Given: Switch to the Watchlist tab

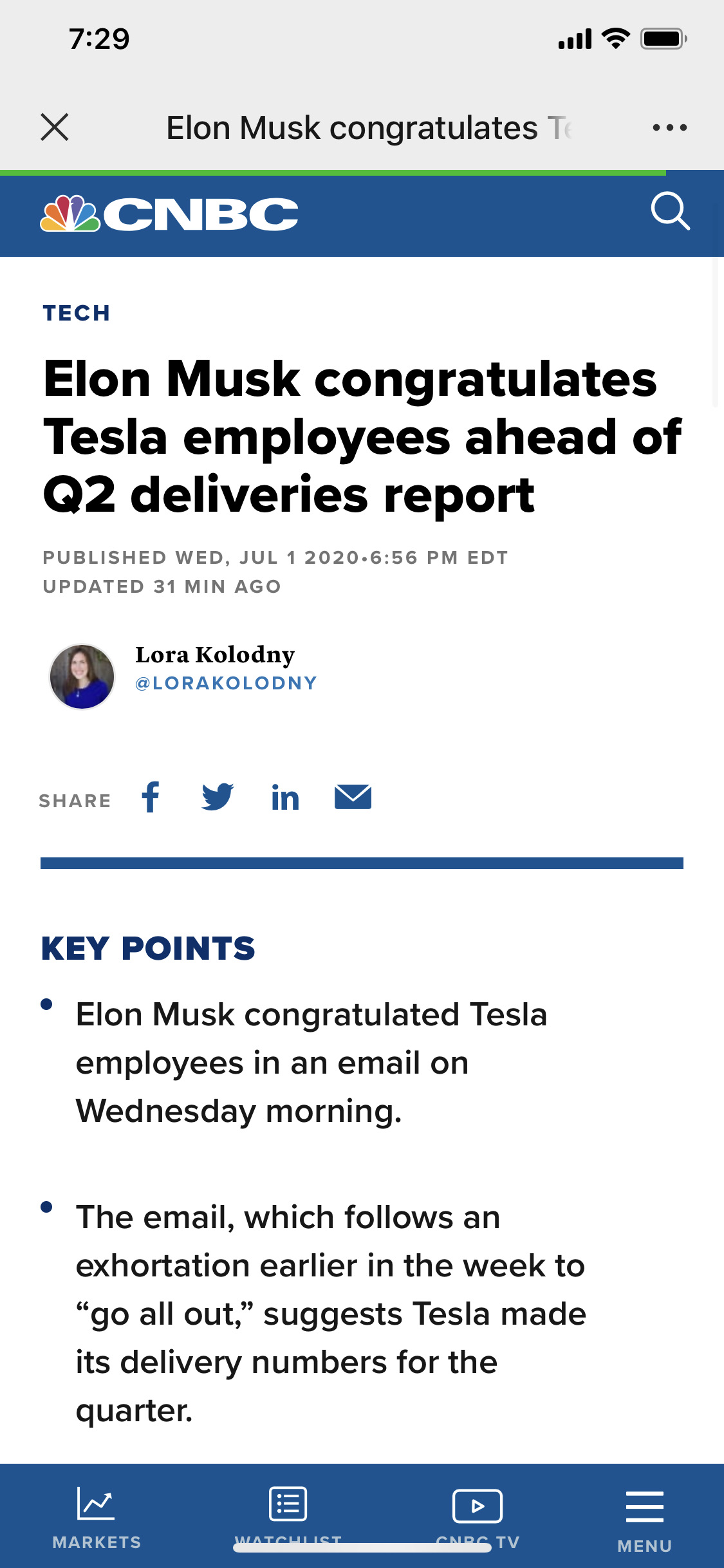Looking at the screenshot, I should tap(288, 1517).
